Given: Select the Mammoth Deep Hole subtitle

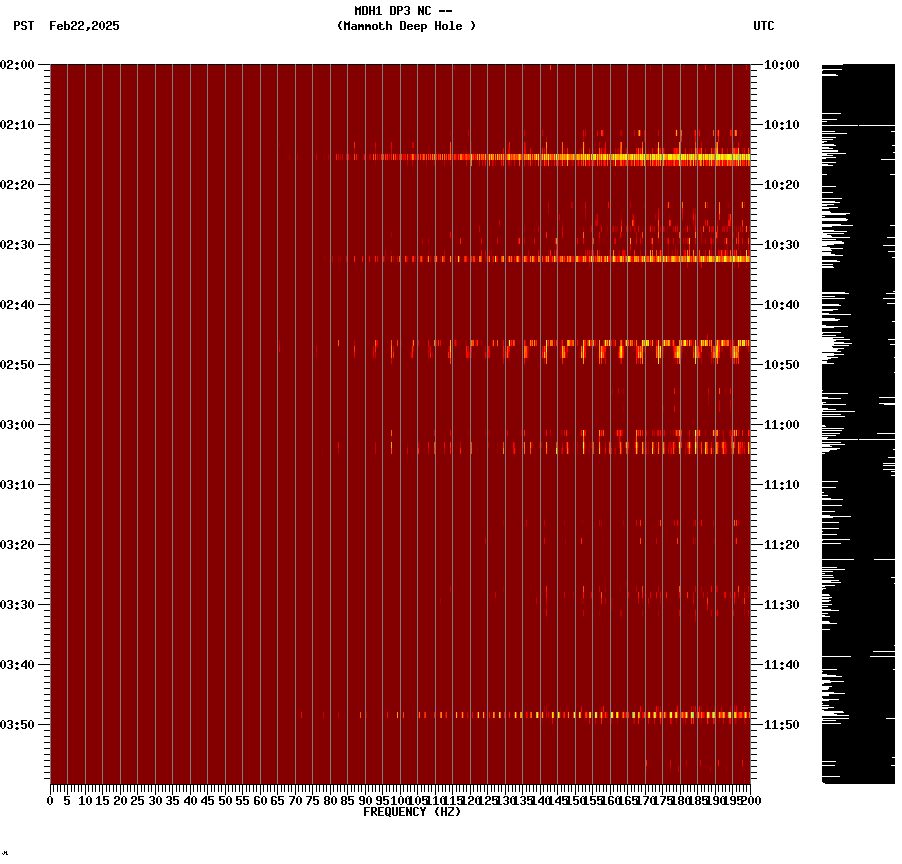Looking at the screenshot, I should pos(408,27).
